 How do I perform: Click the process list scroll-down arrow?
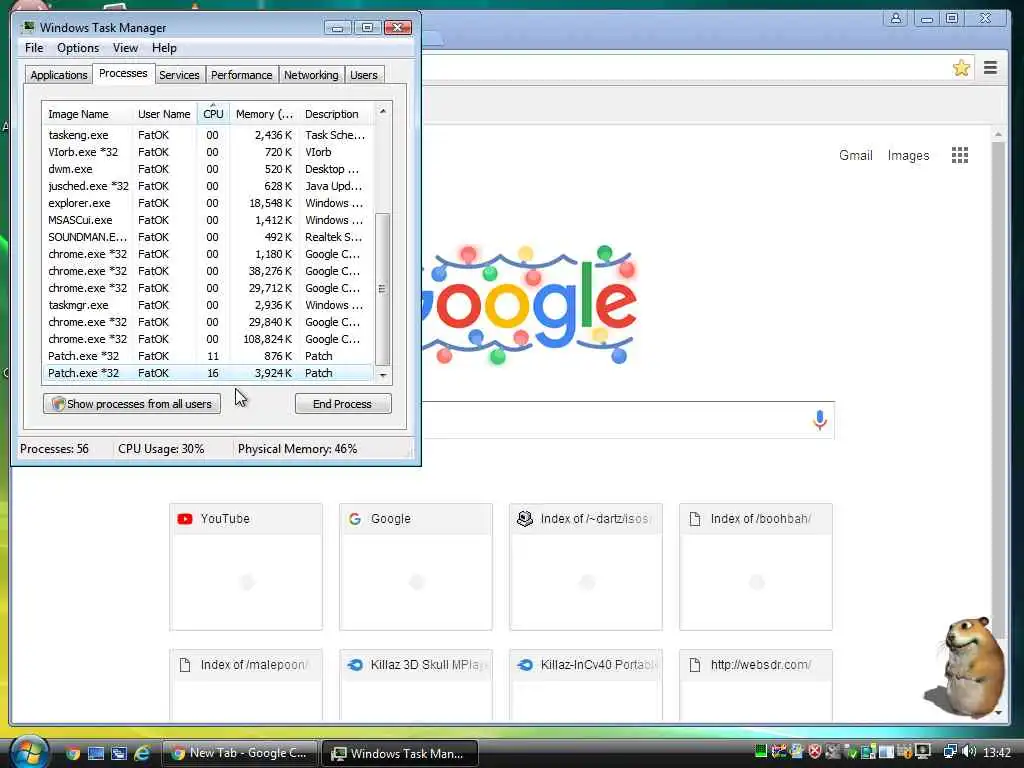pos(383,376)
